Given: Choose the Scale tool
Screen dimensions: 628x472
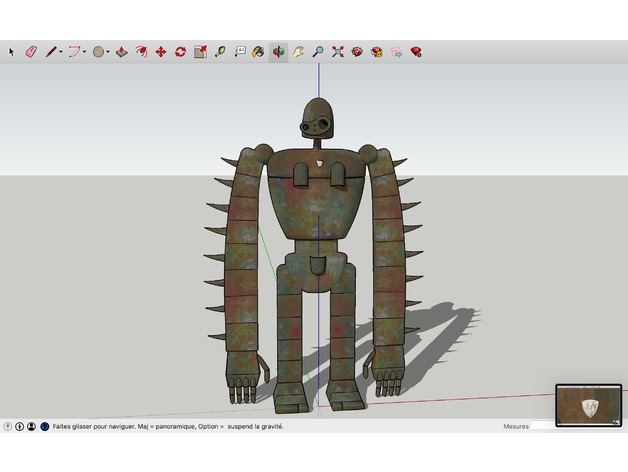Looking at the screenshot, I should tap(200, 52).
